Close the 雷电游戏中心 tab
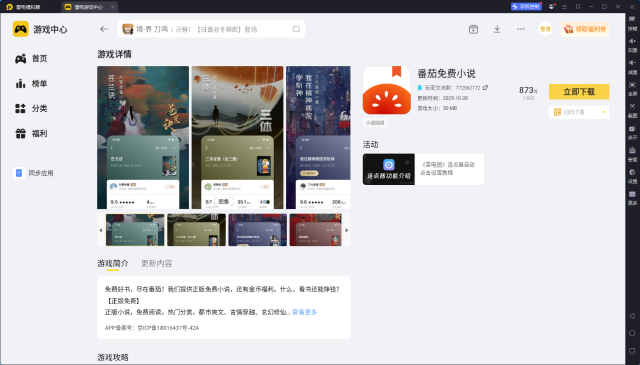The width and height of the screenshot is (640, 365). 112,7
